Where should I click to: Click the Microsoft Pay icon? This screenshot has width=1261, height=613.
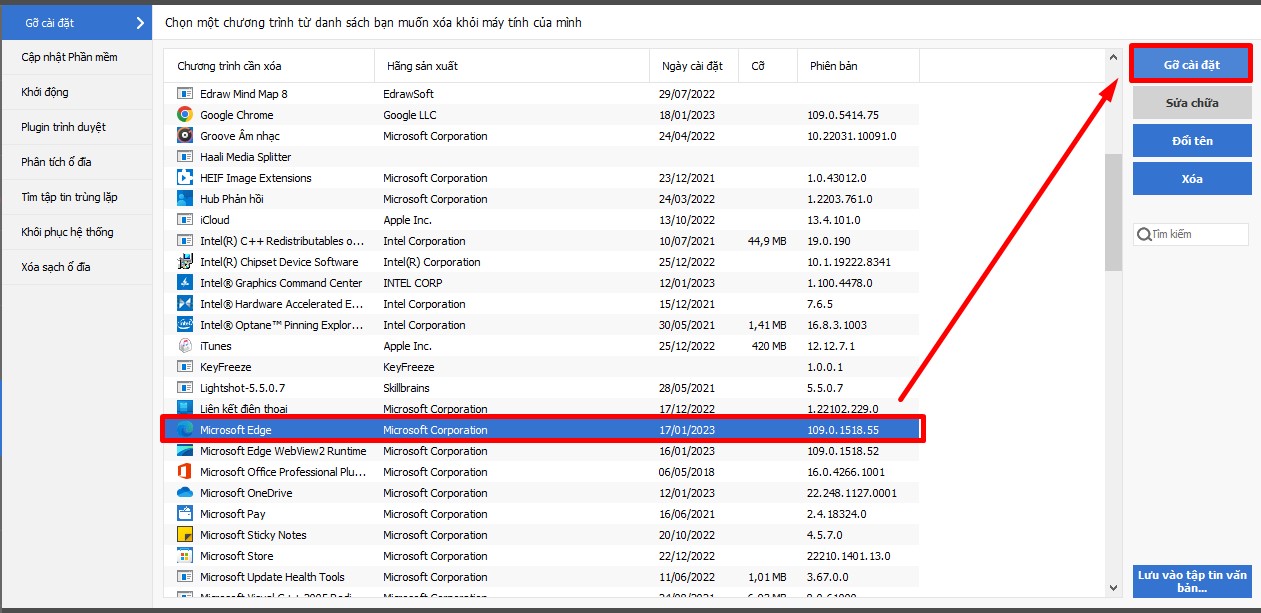[184, 514]
